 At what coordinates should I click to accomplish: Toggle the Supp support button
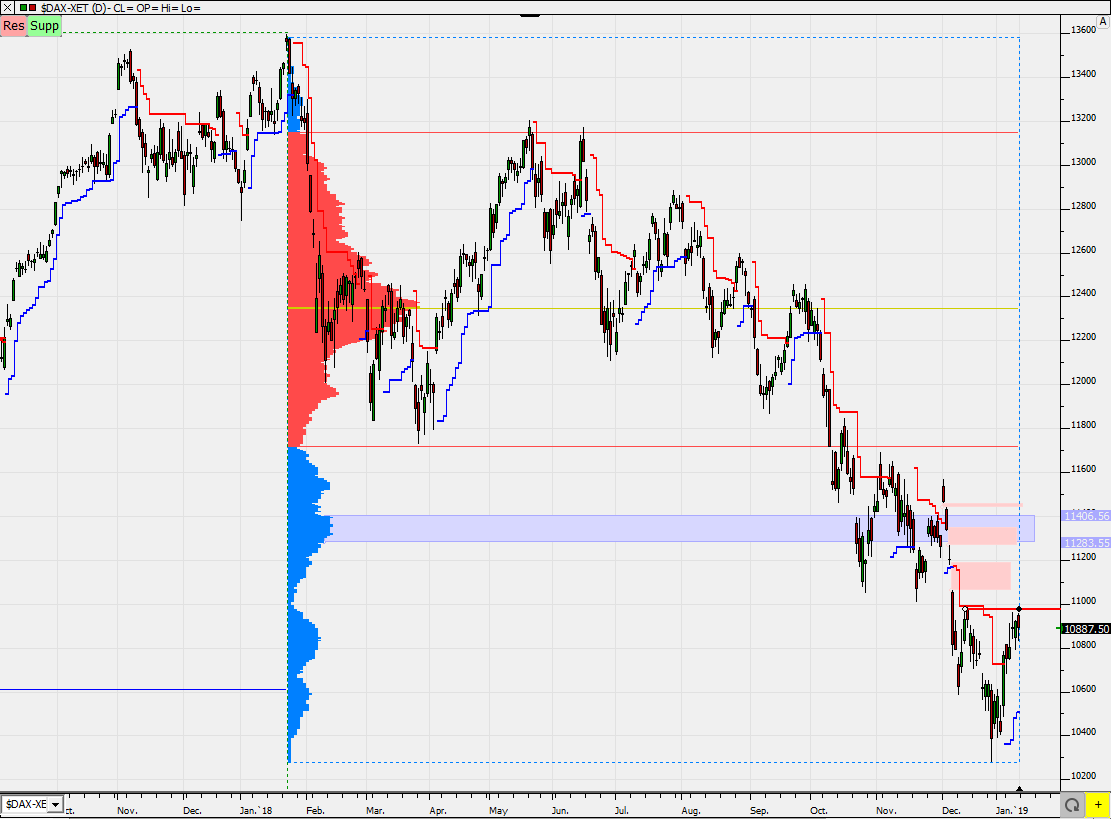pyautogui.click(x=45, y=26)
